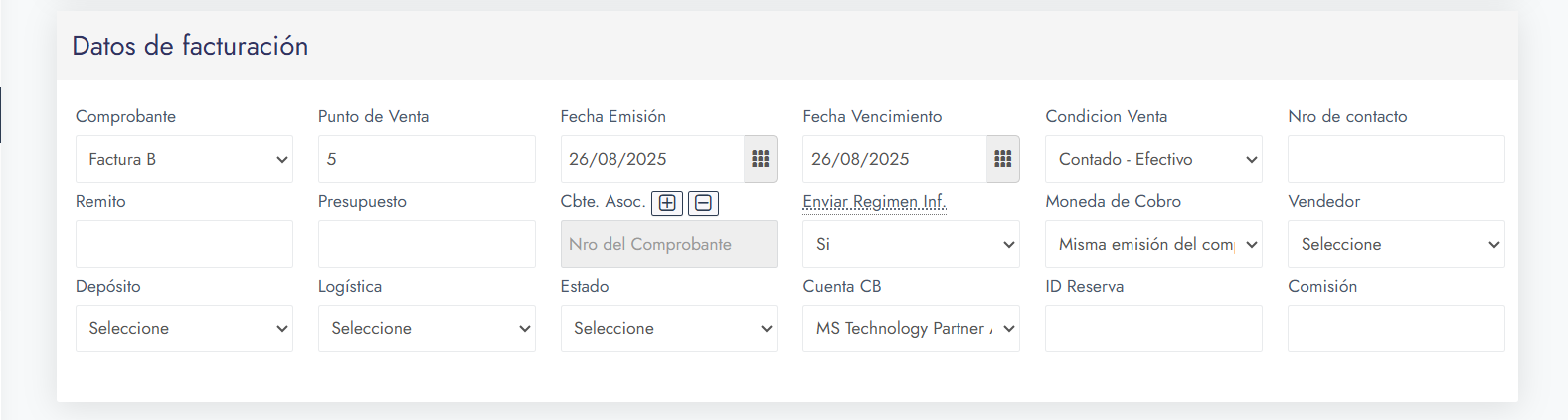Open the Fecha Vencimiento calendar picker
Viewport: 1568px width, 420px height.
tap(1003, 159)
